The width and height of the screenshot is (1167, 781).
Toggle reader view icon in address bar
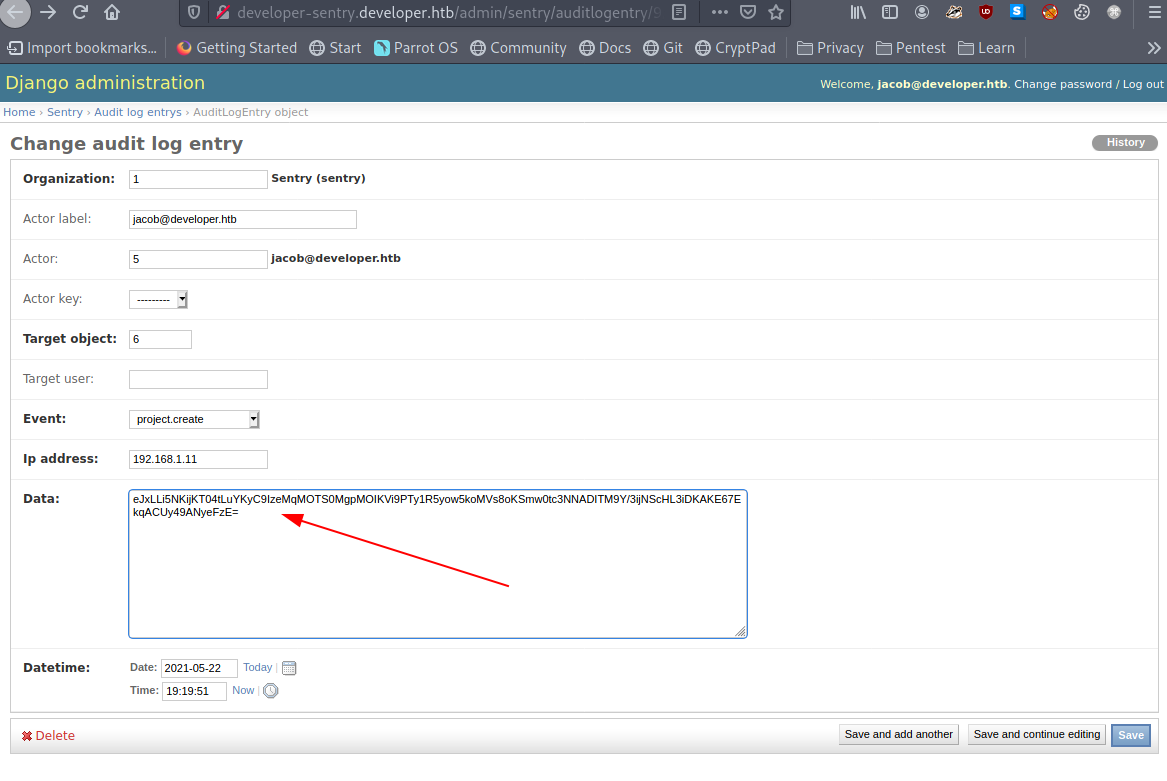[680, 13]
